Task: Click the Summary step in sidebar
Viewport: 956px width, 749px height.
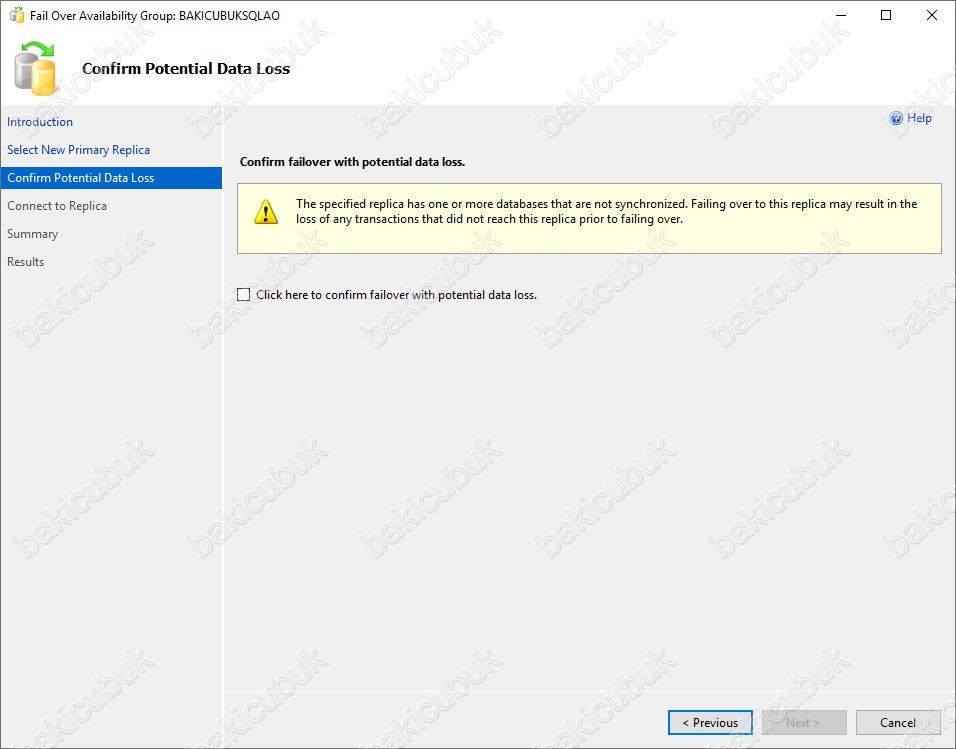Action: (x=32, y=234)
